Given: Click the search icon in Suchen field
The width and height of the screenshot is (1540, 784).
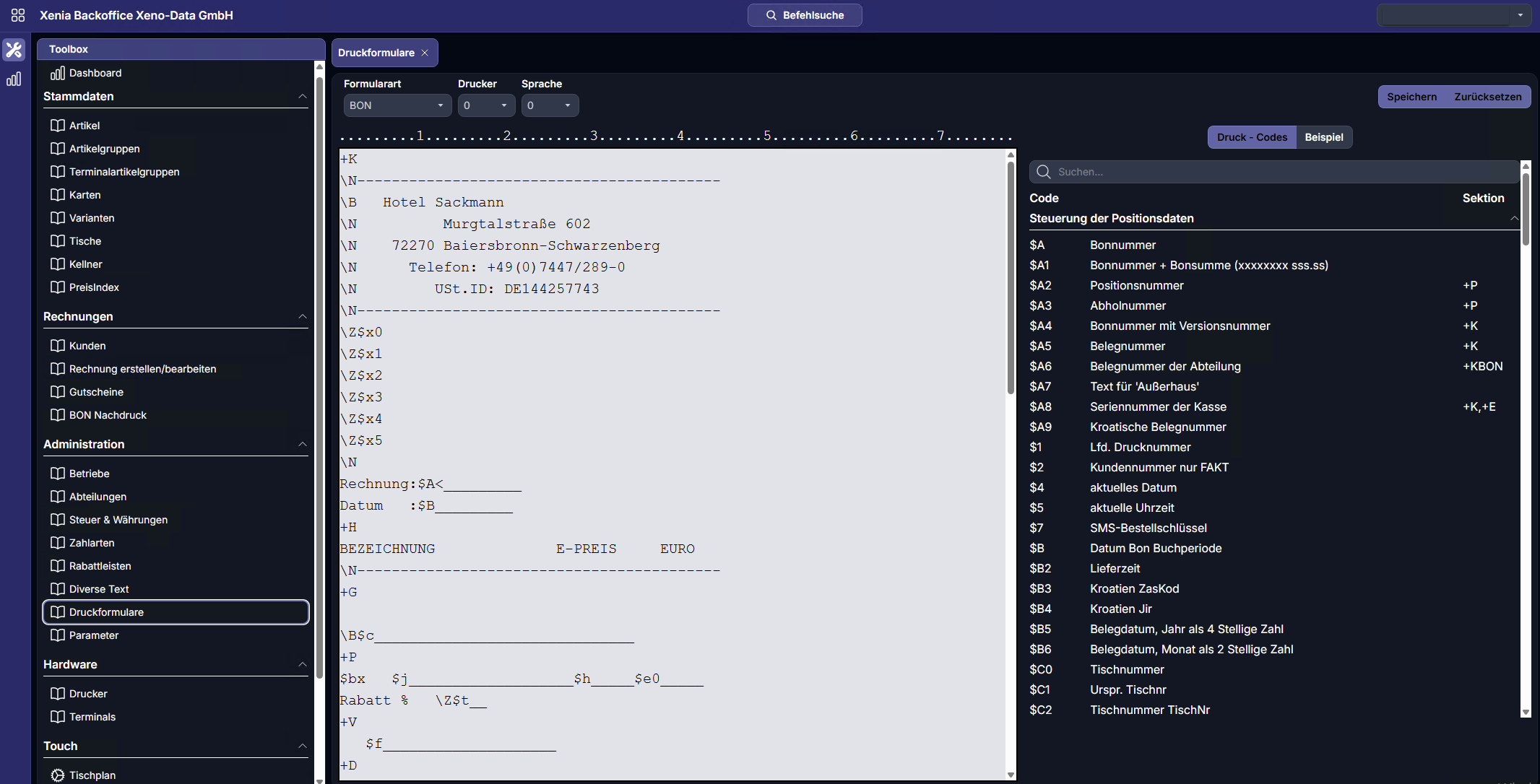Looking at the screenshot, I should 1043,172.
